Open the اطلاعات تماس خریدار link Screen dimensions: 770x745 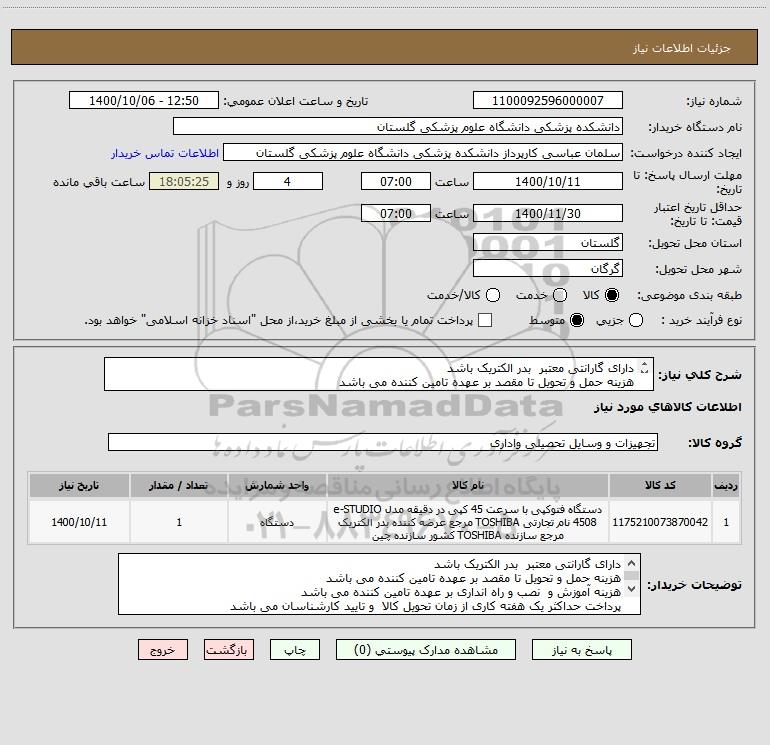coord(165,153)
